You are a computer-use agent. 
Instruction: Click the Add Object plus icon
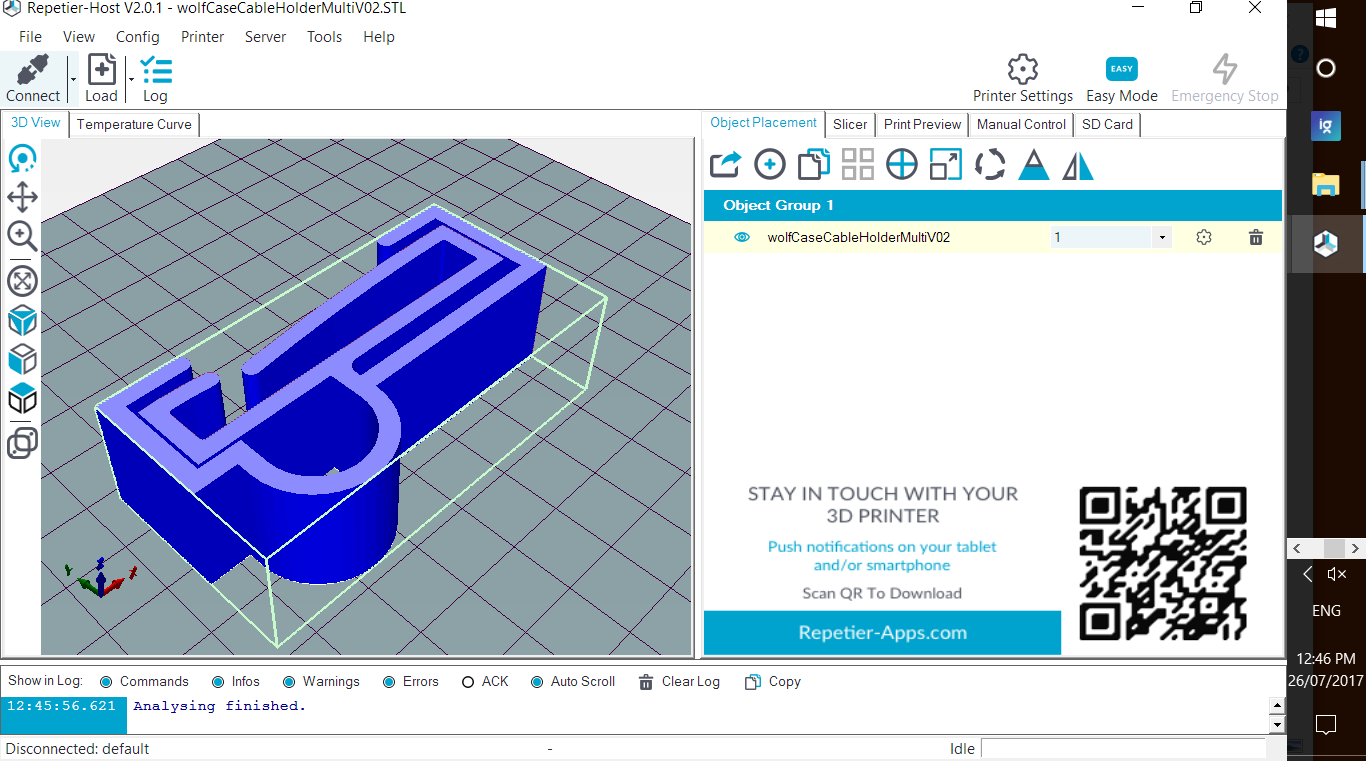click(x=769, y=164)
